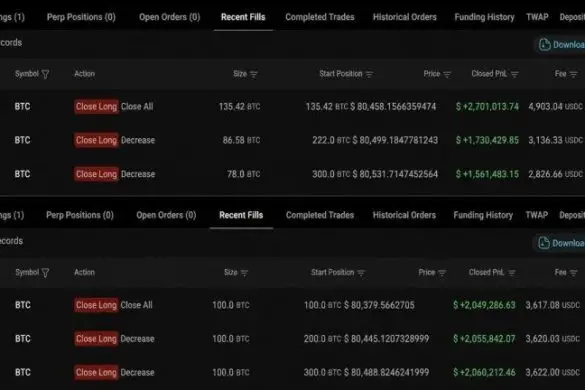Sort by Size in the upper table
Image resolution: width=585 pixels, height=390 pixels.
coord(254,74)
